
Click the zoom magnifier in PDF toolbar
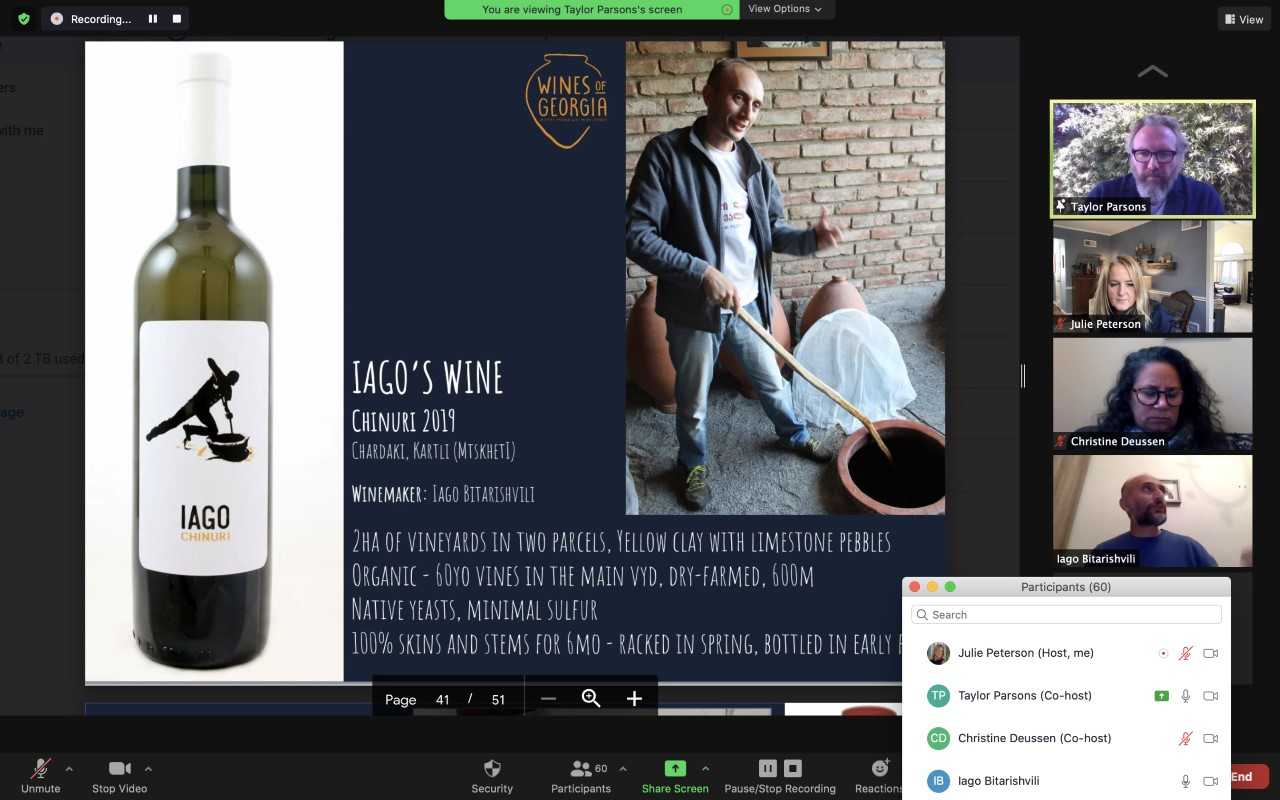(591, 699)
